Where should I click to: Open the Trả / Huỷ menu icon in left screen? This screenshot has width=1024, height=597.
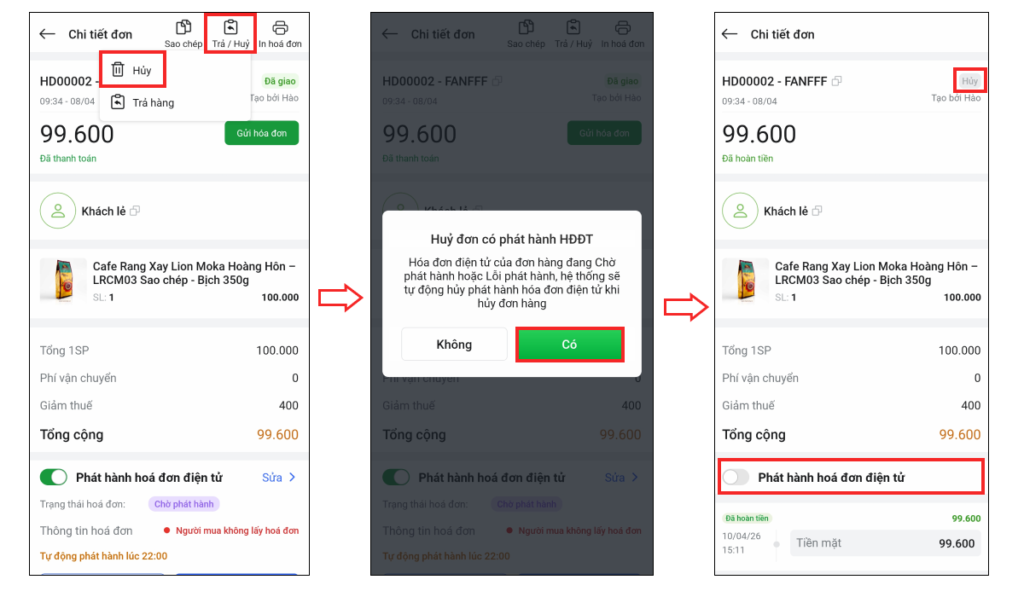pos(231,29)
